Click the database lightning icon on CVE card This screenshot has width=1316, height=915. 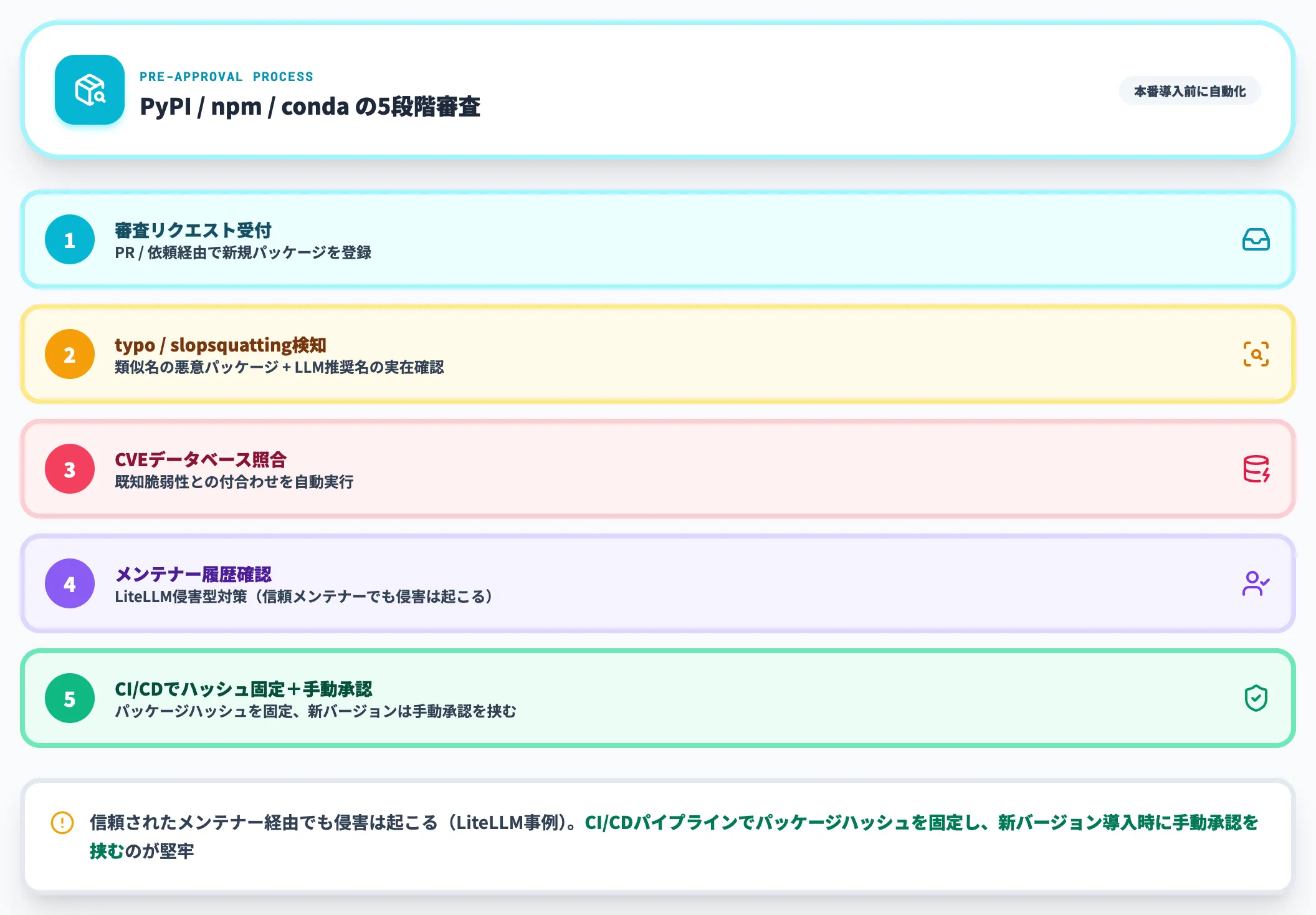point(1256,469)
